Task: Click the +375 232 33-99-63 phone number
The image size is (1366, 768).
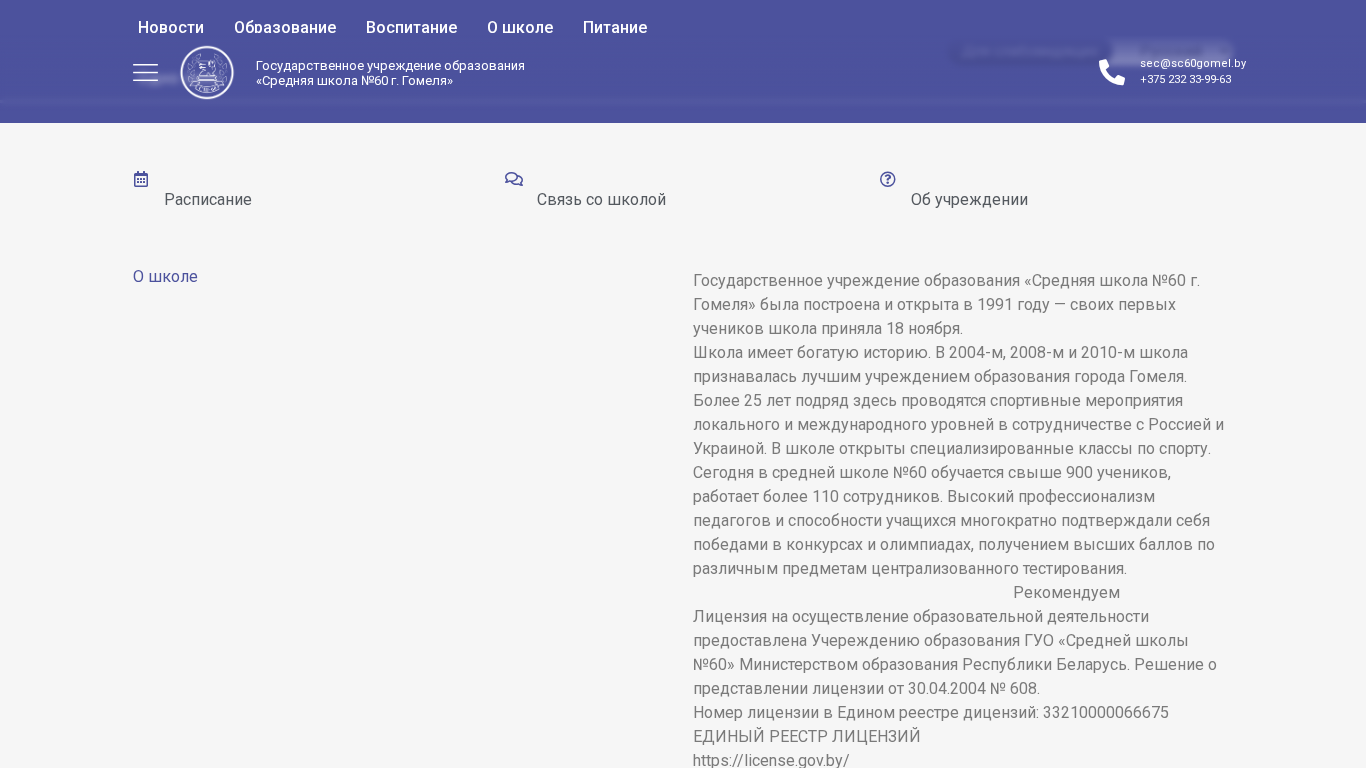Action: 1185,79
